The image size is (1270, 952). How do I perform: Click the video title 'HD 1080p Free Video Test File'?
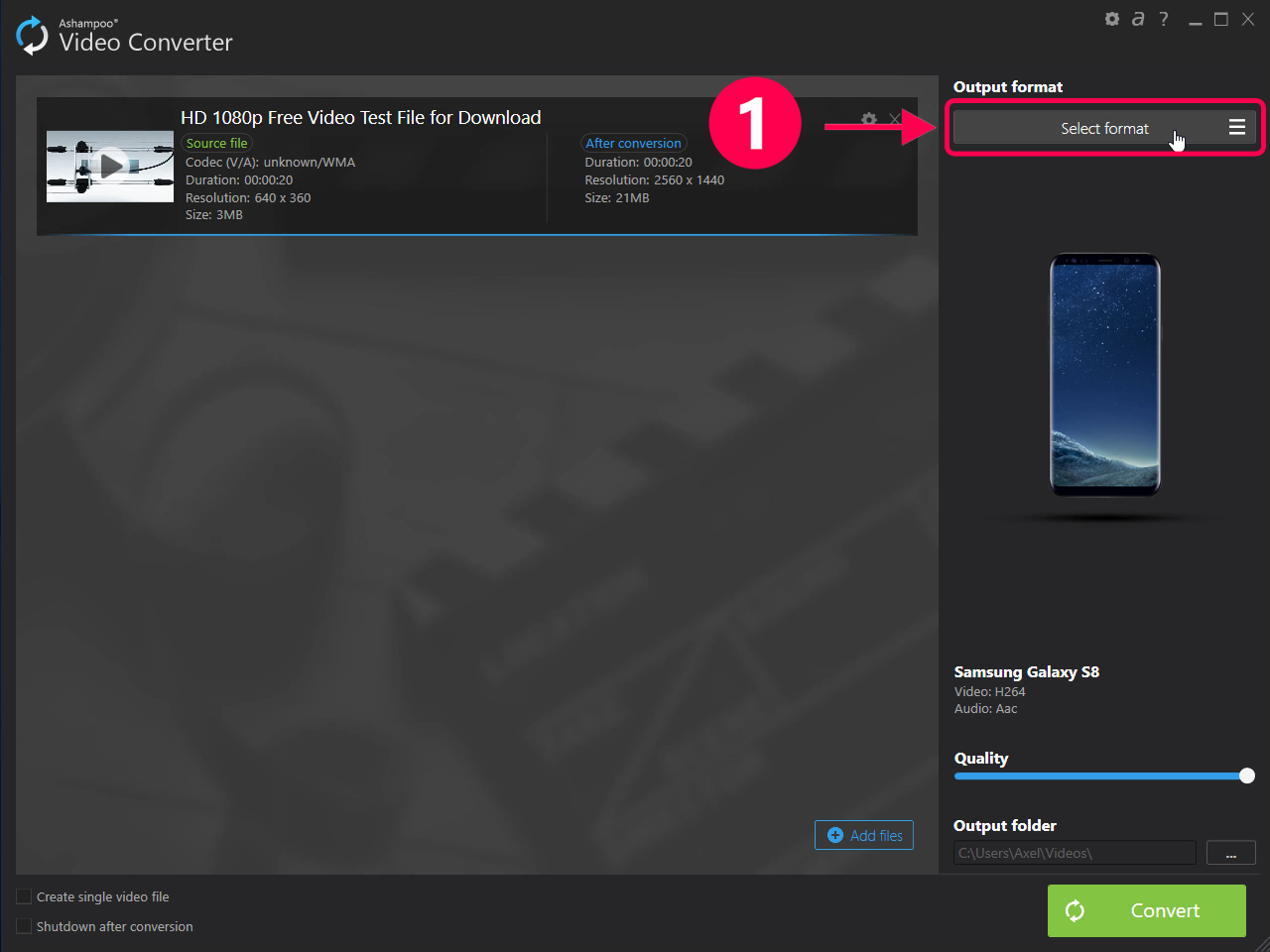[x=361, y=117]
